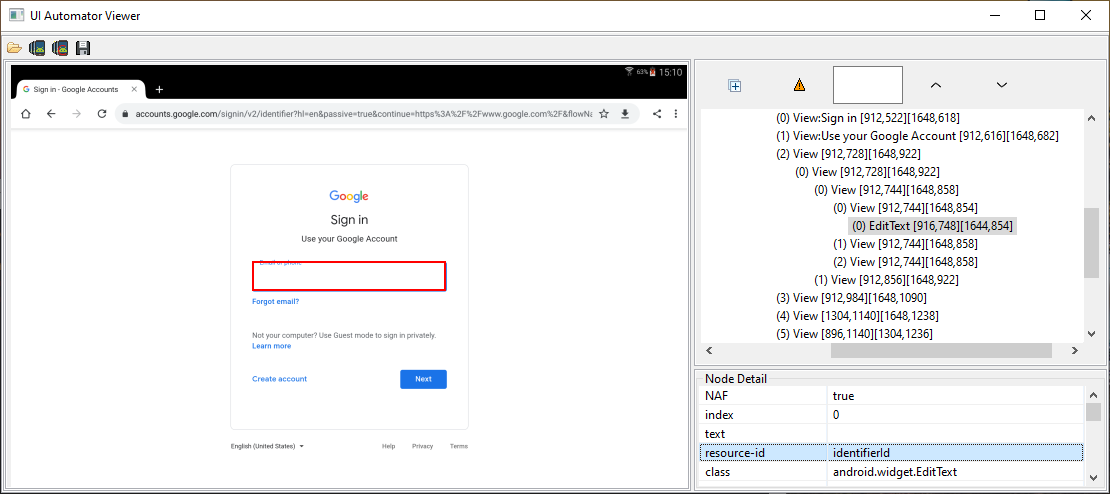Select the View:Use your Google Account node
Viewport: 1110px width, 494px height.
tap(917, 135)
